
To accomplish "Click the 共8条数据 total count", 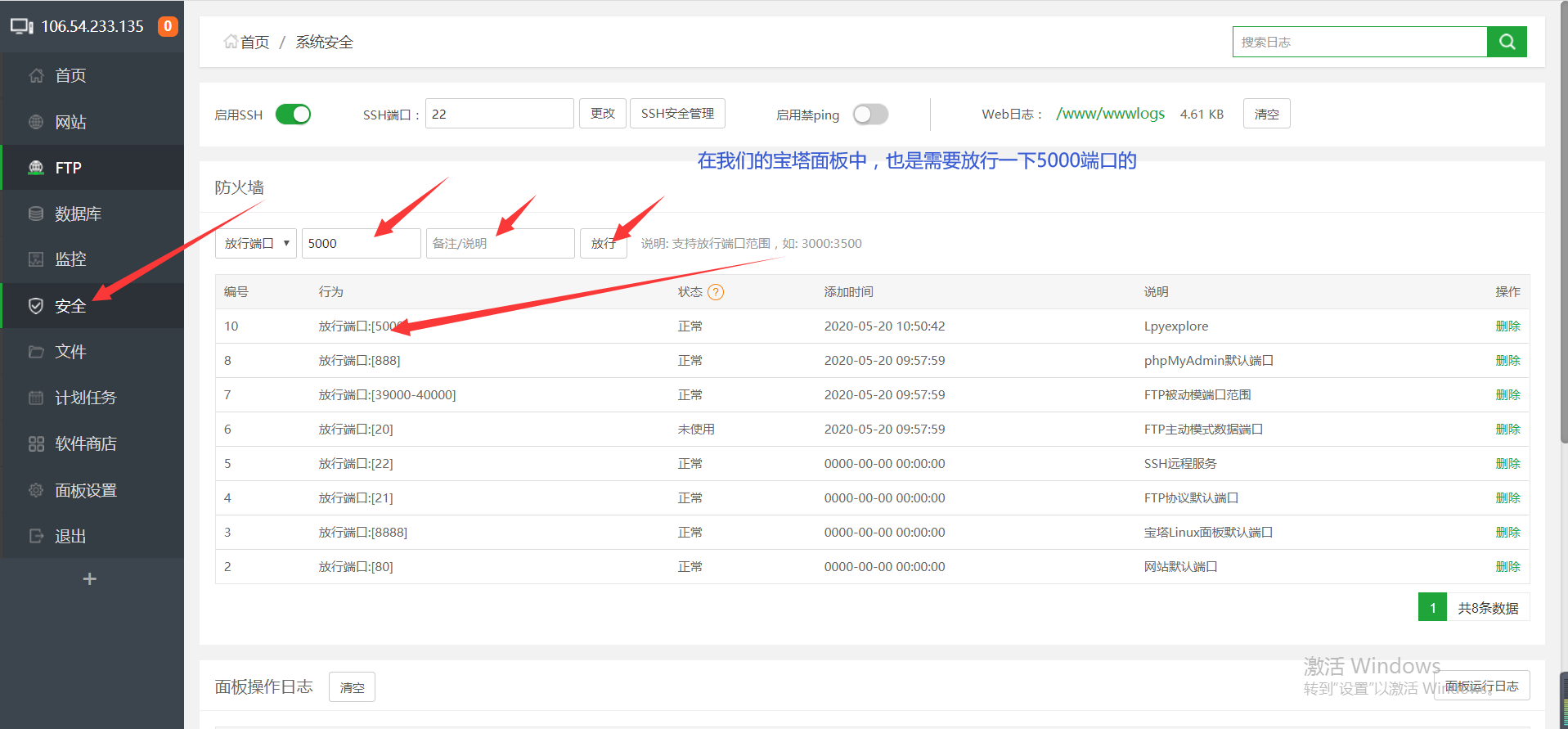I will 1488,608.
